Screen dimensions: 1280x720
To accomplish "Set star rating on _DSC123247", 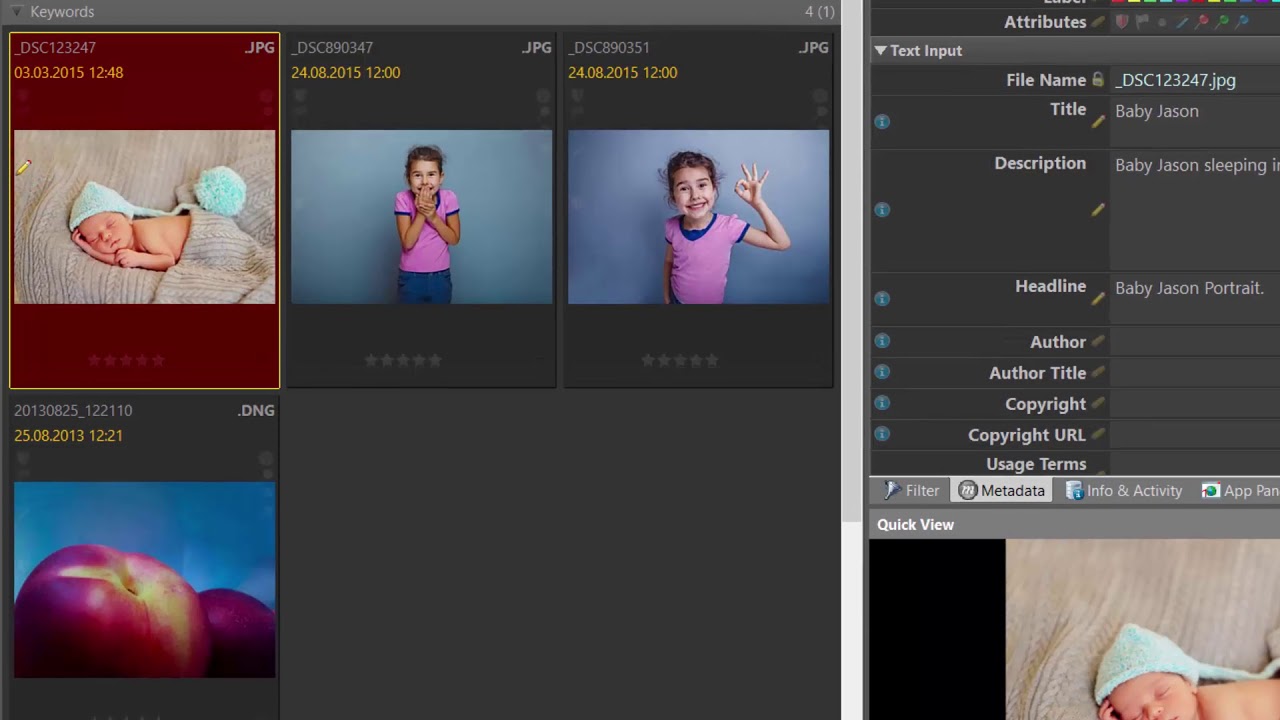I will click(x=126, y=360).
